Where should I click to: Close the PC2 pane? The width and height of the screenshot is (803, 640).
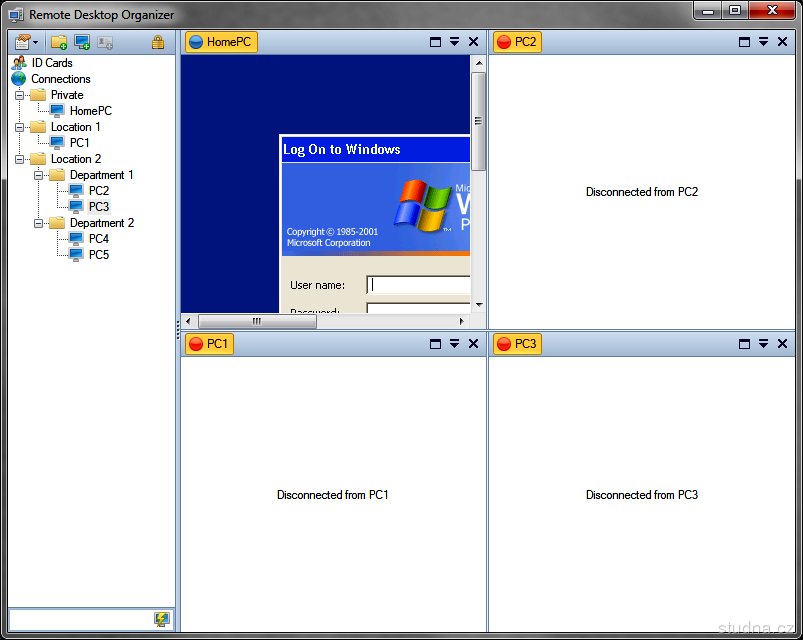click(x=783, y=42)
